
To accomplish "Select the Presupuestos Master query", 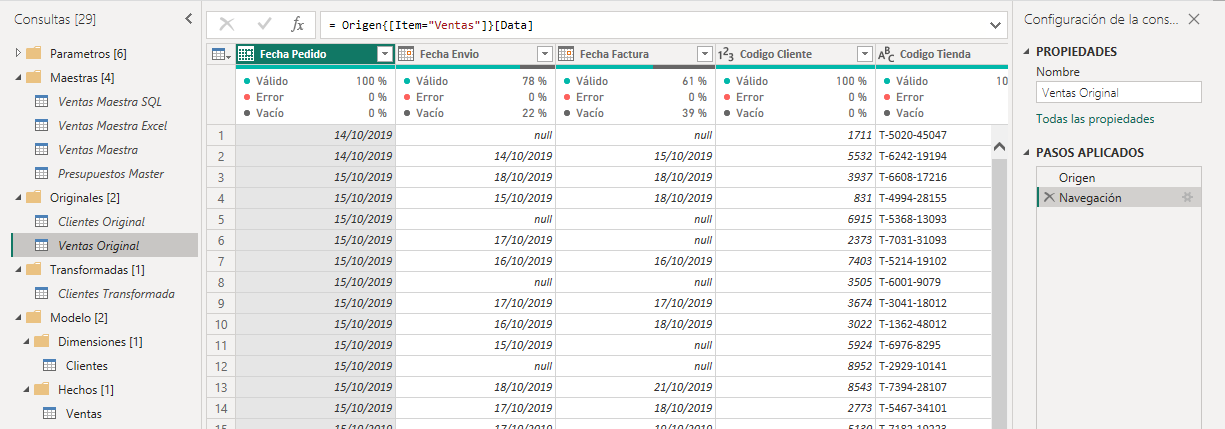I will point(111,173).
